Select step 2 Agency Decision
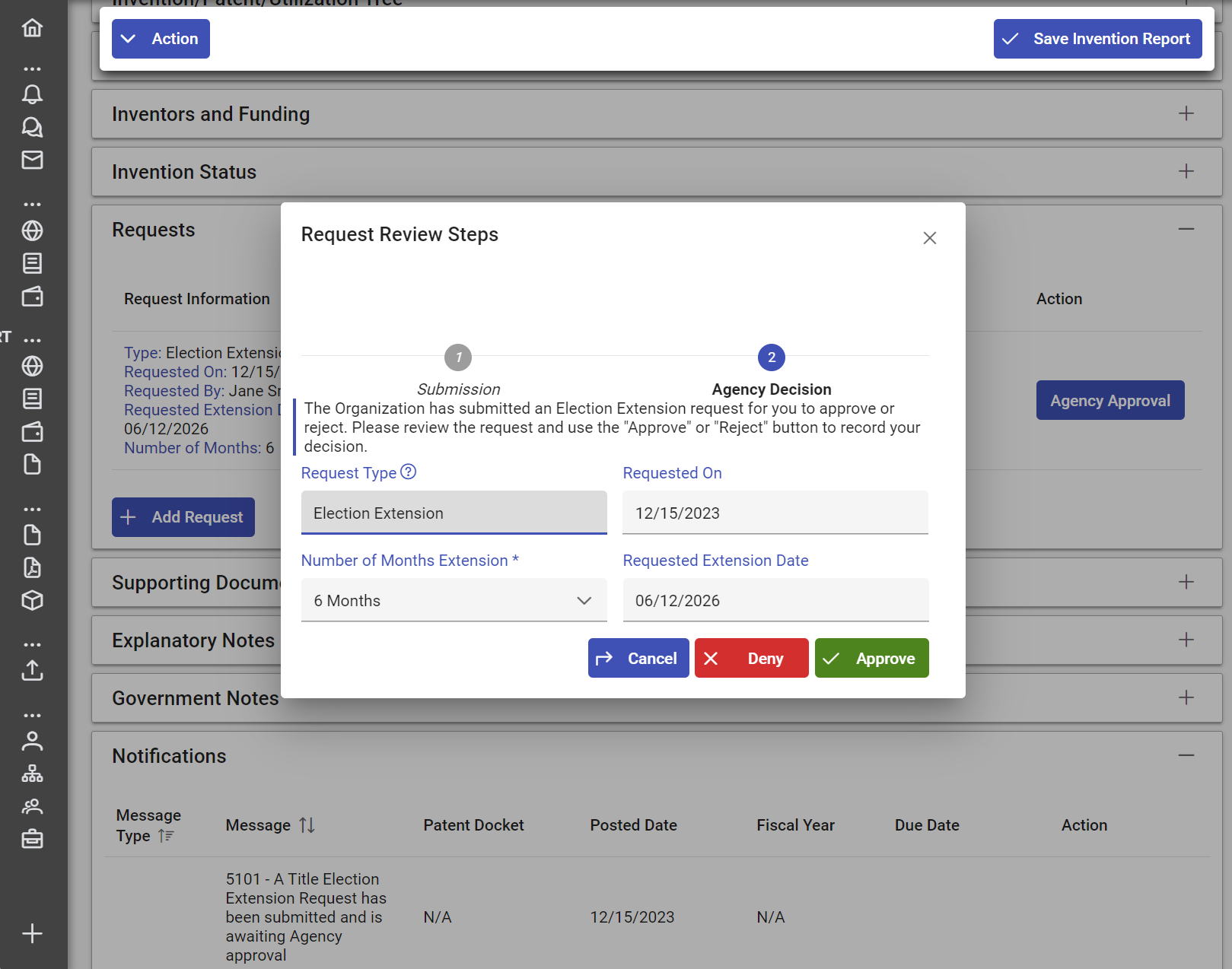1232x969 pixels. [771, 357]
